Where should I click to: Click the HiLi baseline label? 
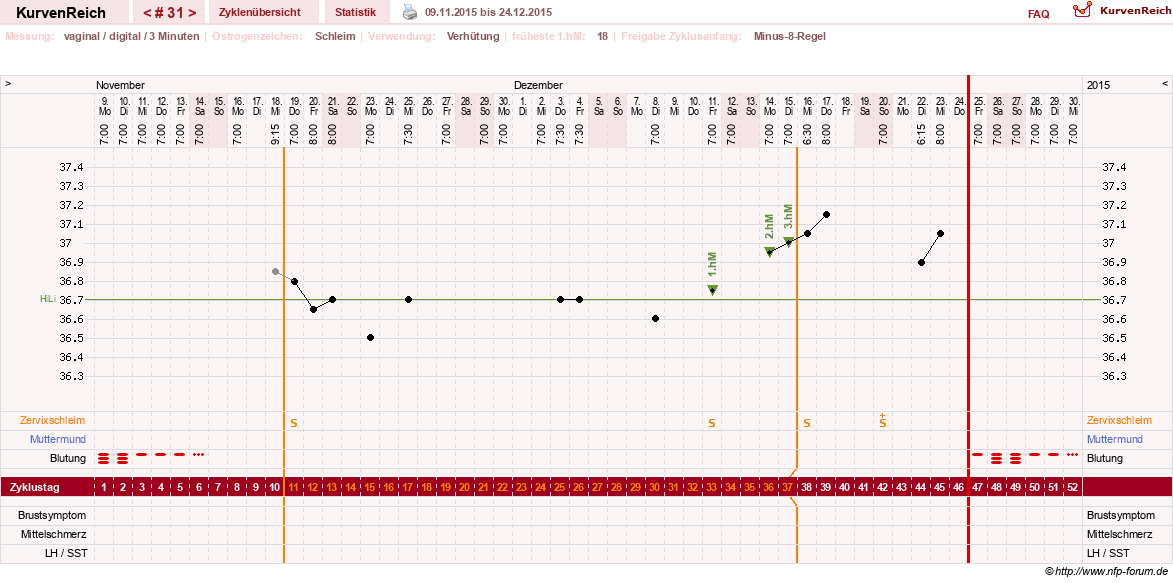pos(47,299)
